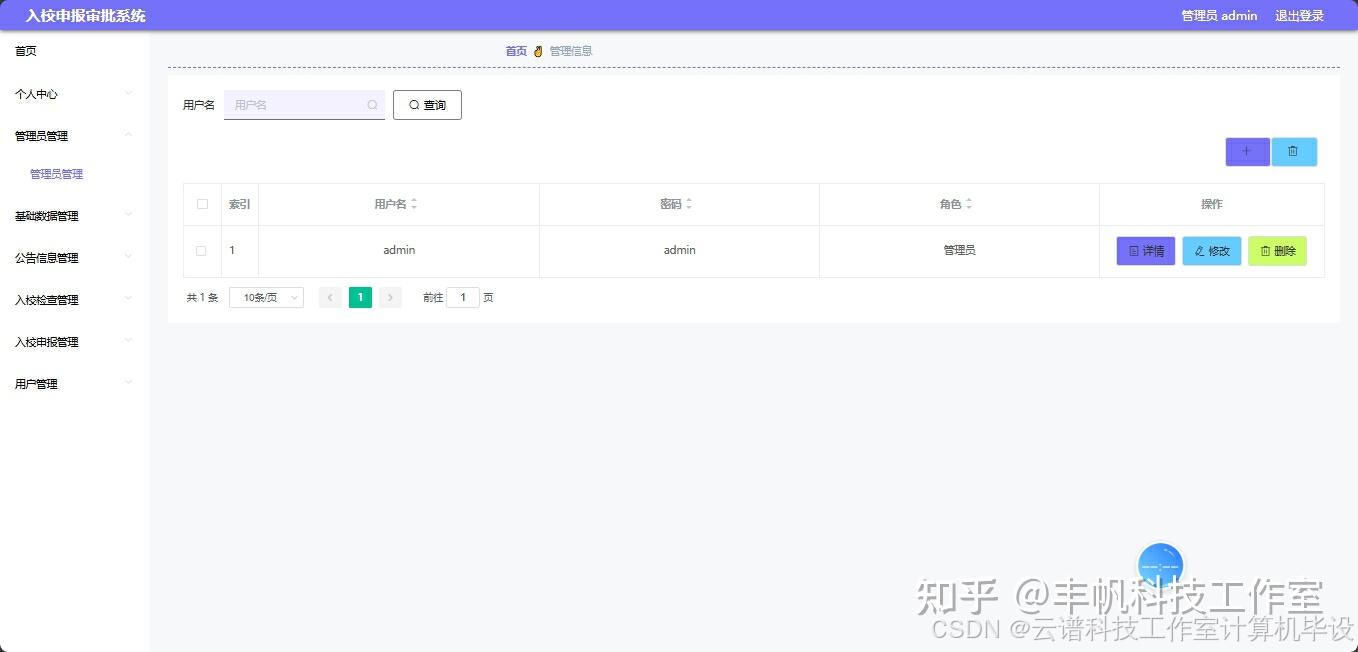Select the 管理员管理 submenu item
Viewport: 1358px width, 652px height.
point(56,173)
